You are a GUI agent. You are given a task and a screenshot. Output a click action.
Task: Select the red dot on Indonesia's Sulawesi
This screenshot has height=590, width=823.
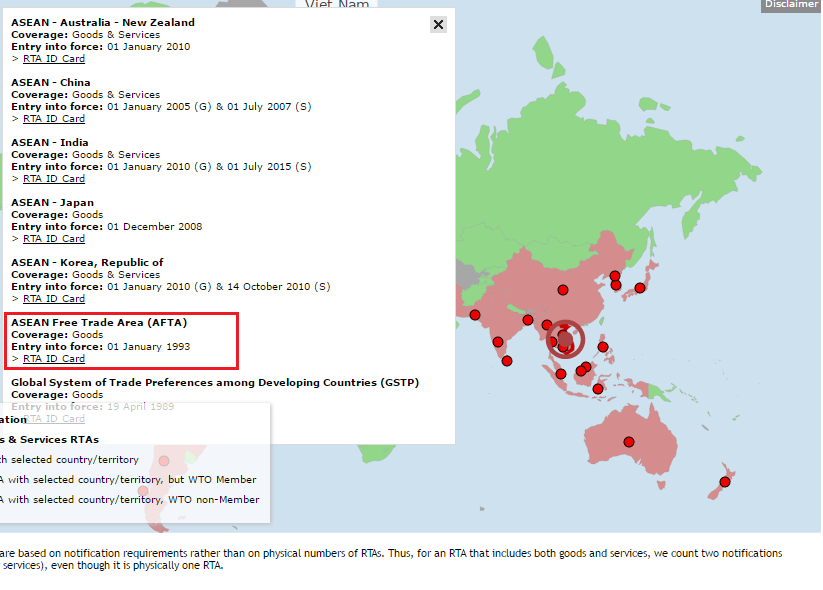click(598, 389)
